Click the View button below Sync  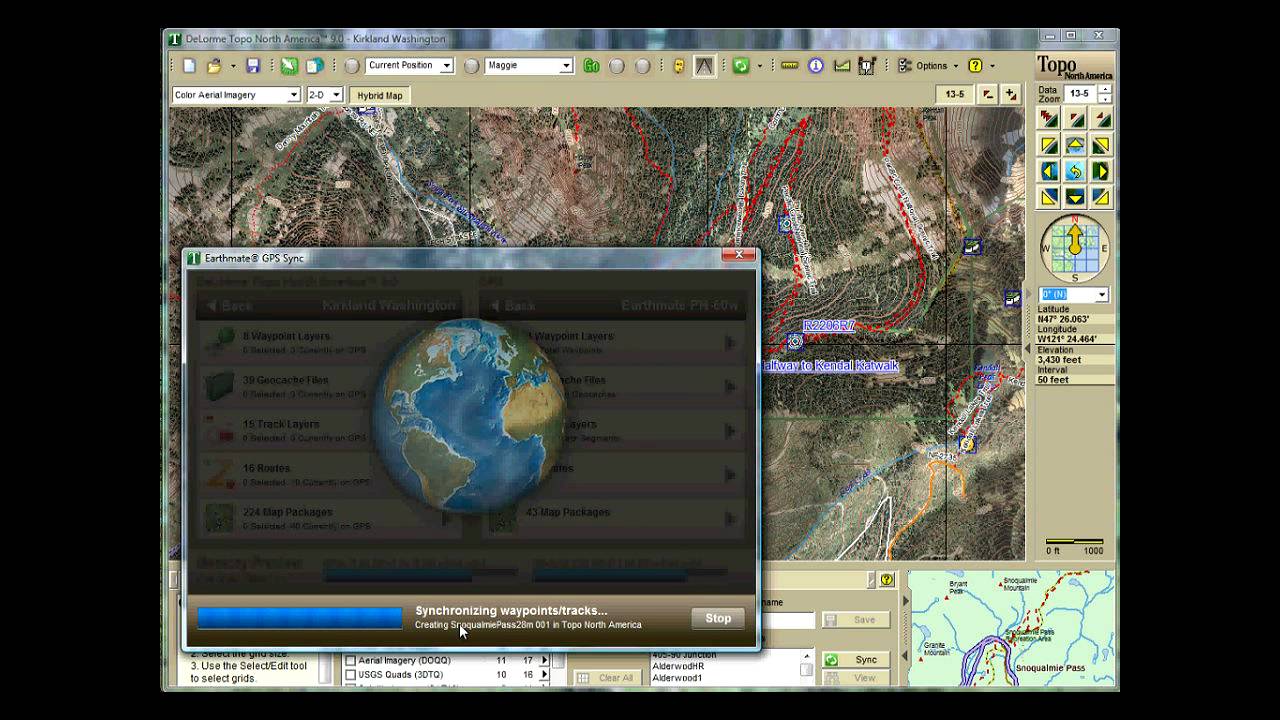pyautogui.click(x=858, y=678)
